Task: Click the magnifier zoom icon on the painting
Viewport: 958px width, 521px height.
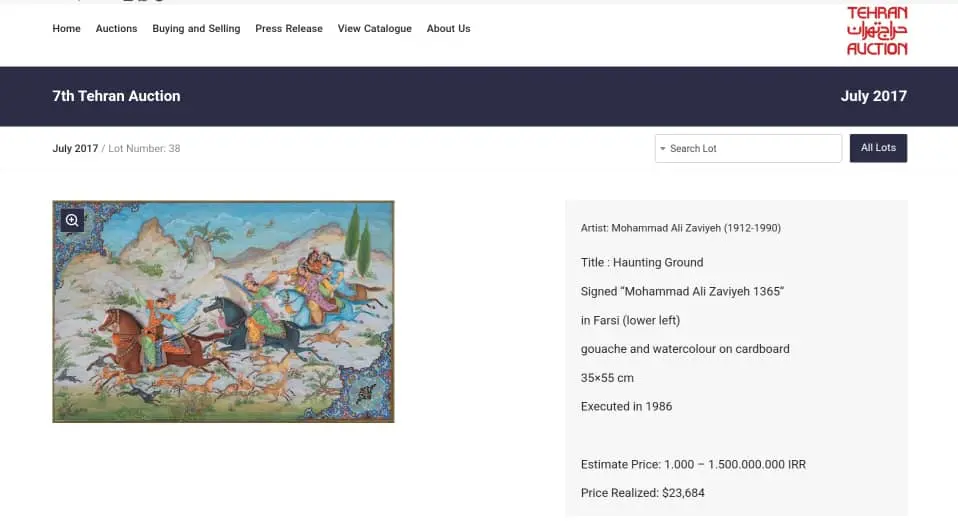Action: pyautogui.click(x=72, y=220)
